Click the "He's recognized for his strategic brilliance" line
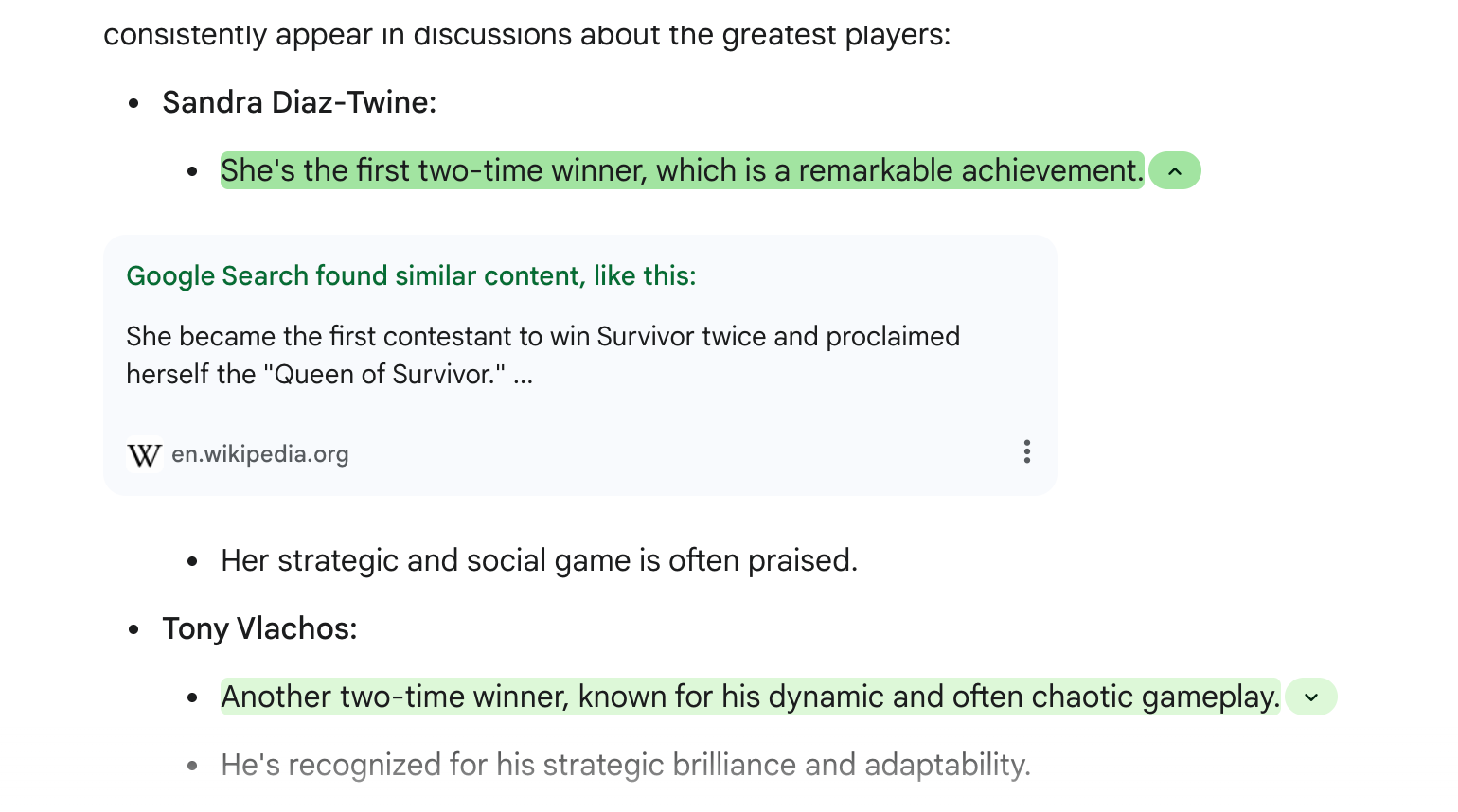Screen dimensions: 1458x812 coord(625,765)
